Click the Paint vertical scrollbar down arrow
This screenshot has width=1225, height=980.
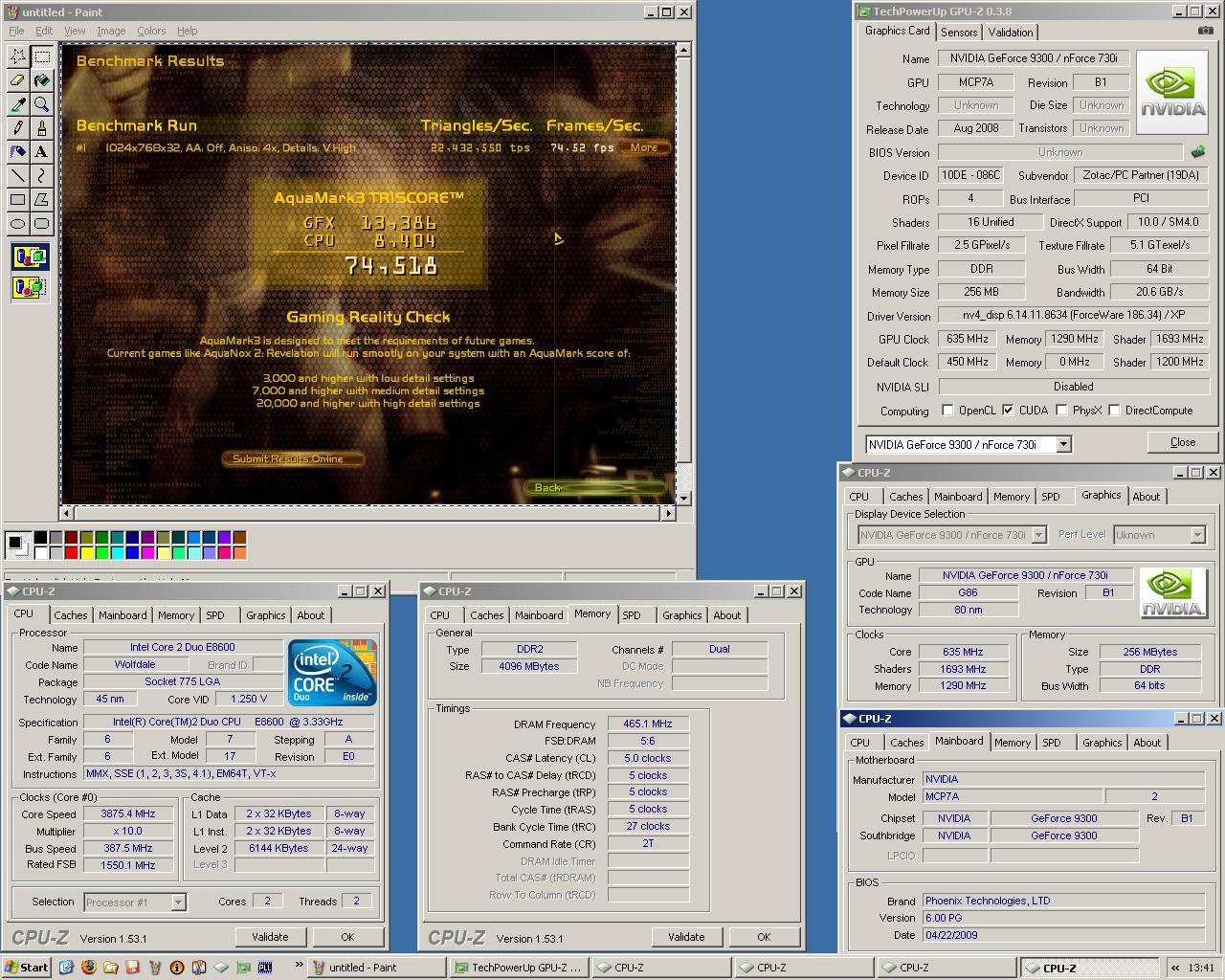pyautogui.click(x=683, y=498)
